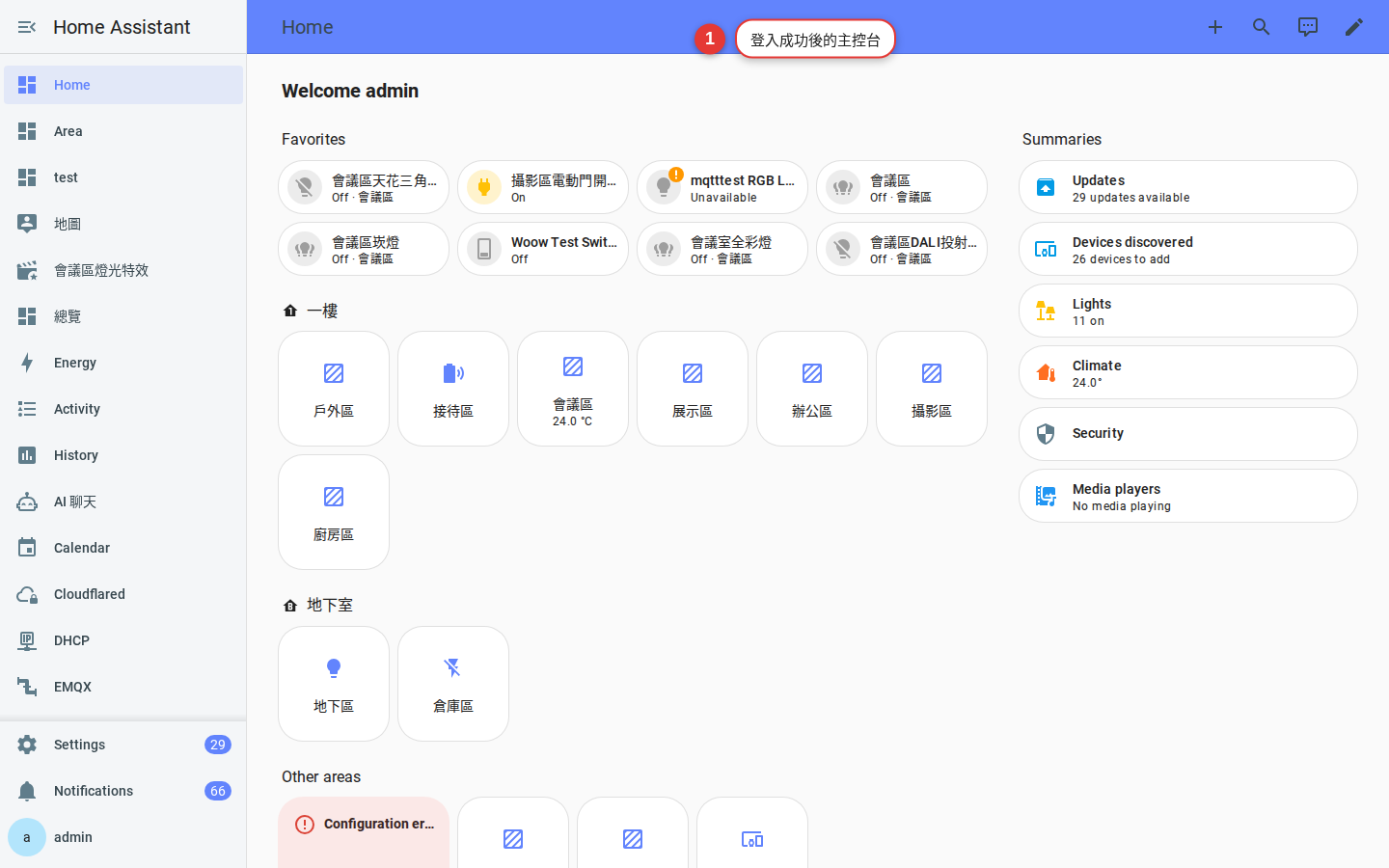
Task: Click the pencil edit dashboard icon
Action: [1354, 27]
